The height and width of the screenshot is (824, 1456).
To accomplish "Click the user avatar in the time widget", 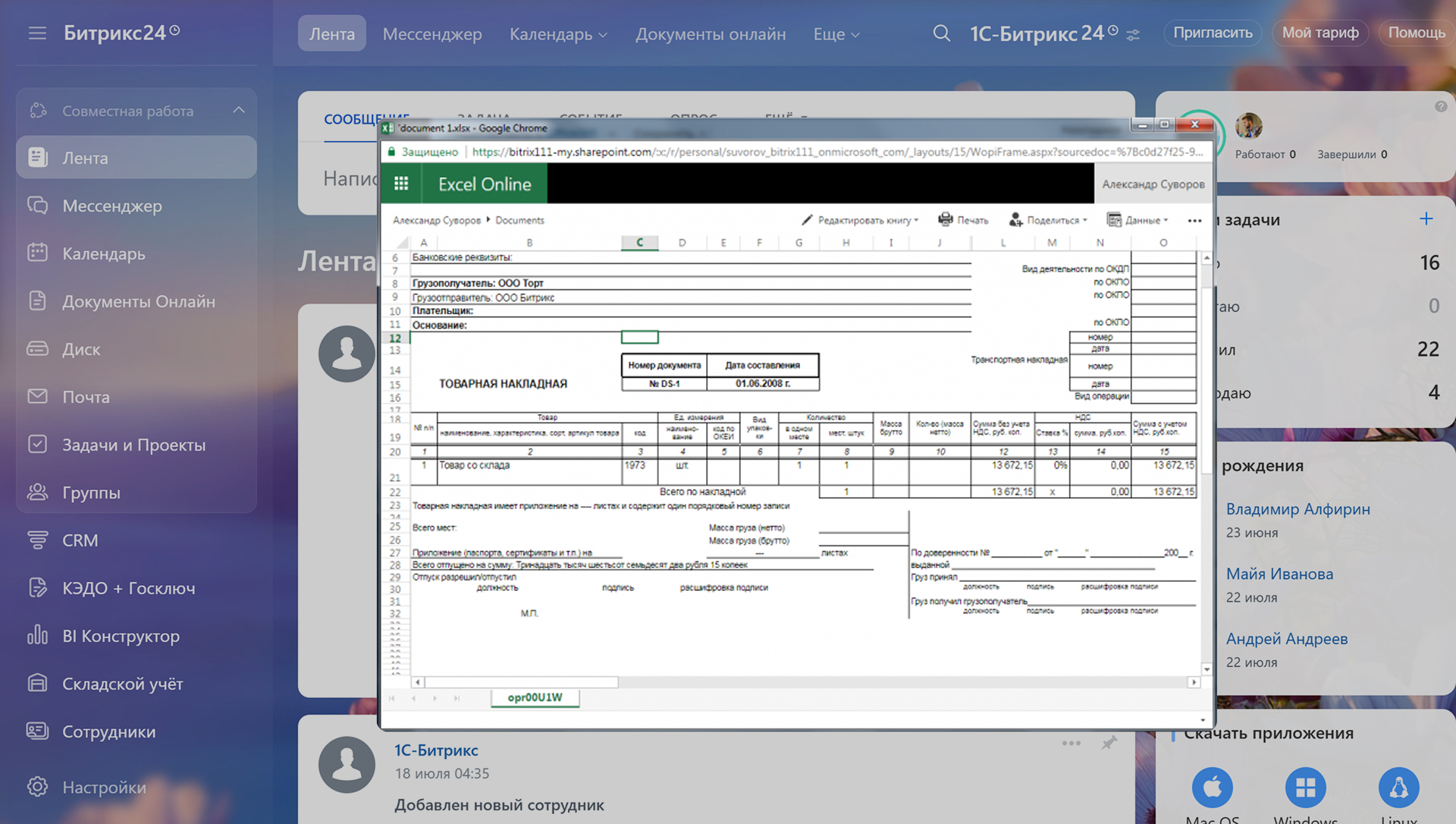I will (1248, 126).
